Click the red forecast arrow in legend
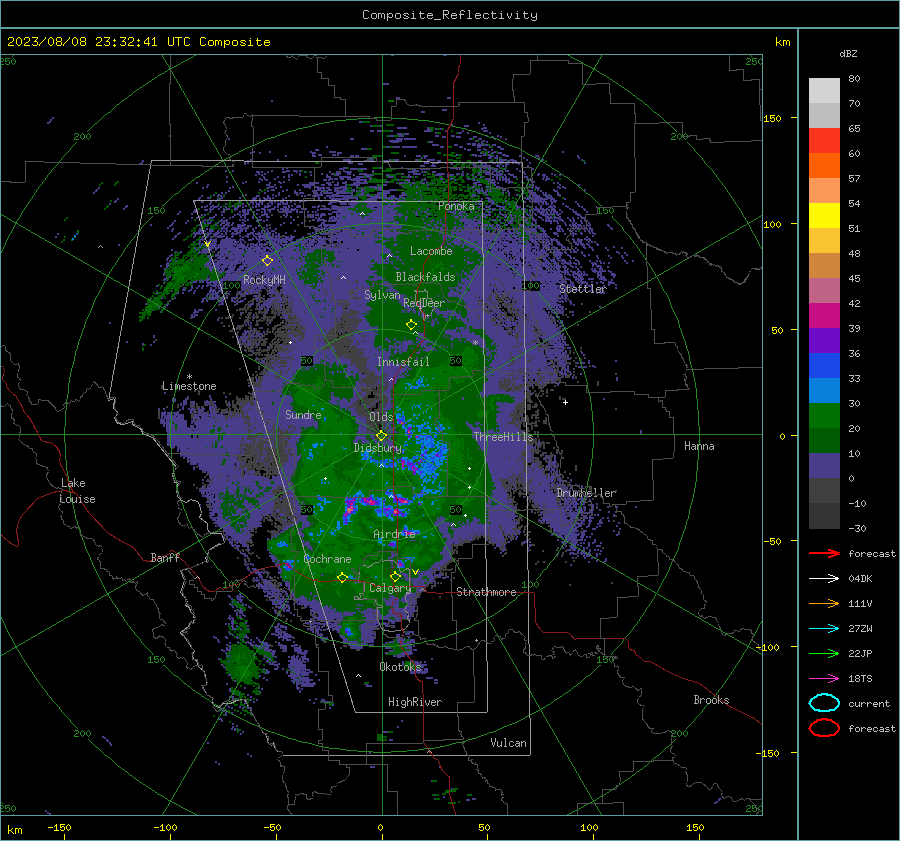This screenshot has height=841, width=900. click(824, 553)
